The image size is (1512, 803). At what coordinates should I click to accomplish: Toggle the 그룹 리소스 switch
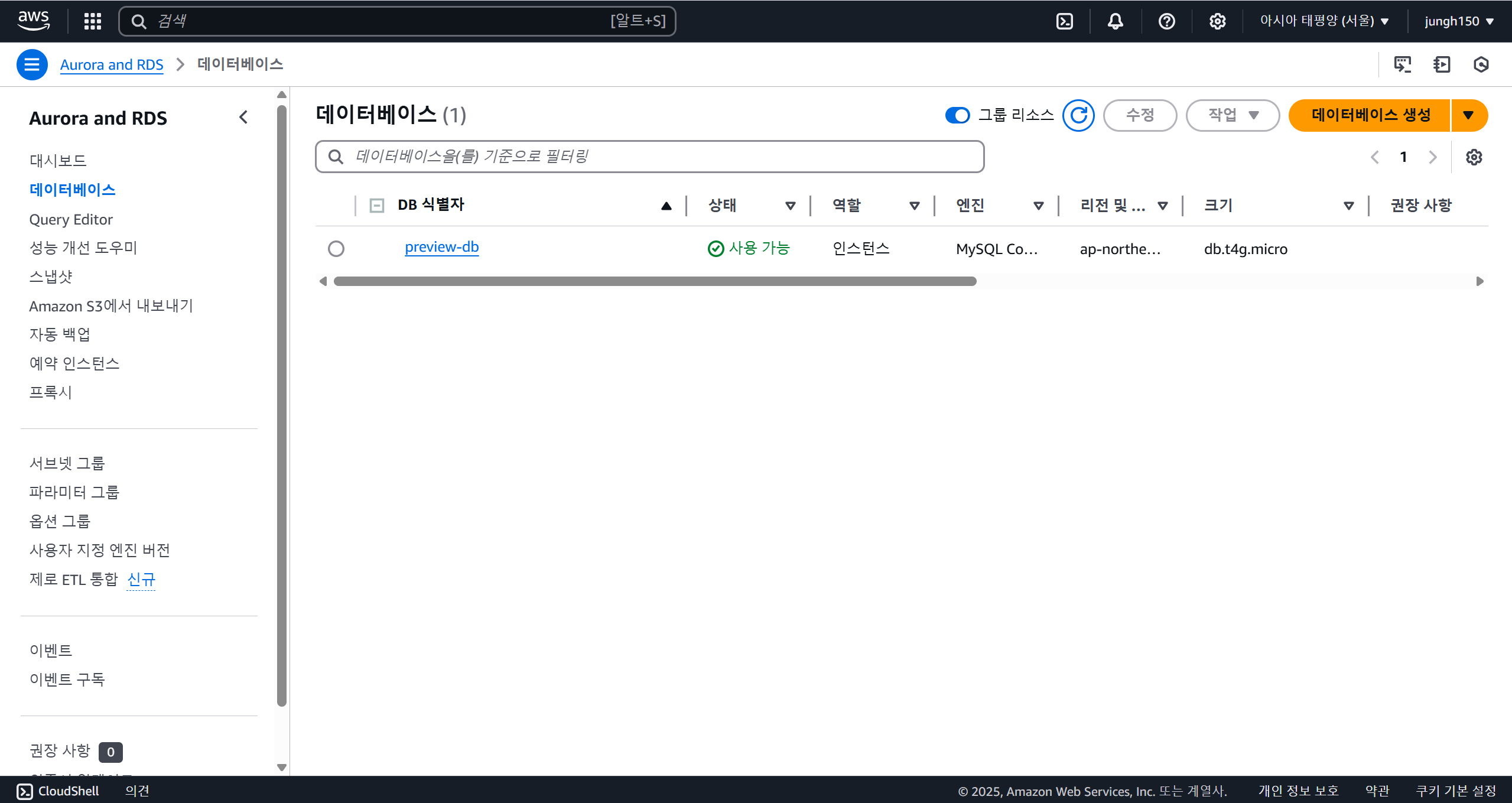[x=957, y=115]
